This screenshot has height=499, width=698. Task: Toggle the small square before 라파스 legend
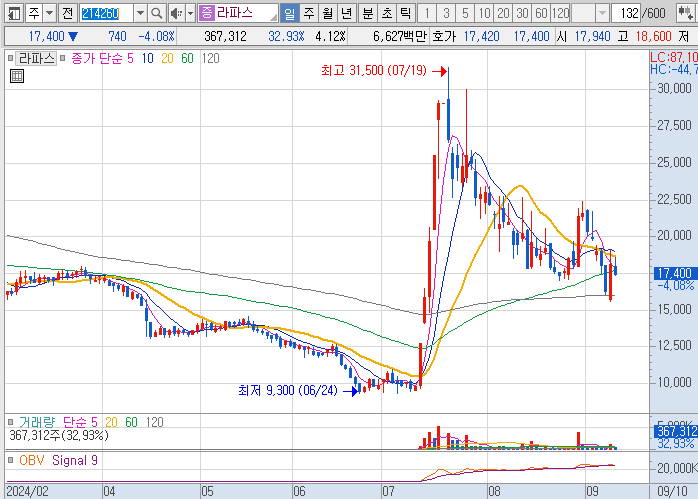click(x=10, y=58)
